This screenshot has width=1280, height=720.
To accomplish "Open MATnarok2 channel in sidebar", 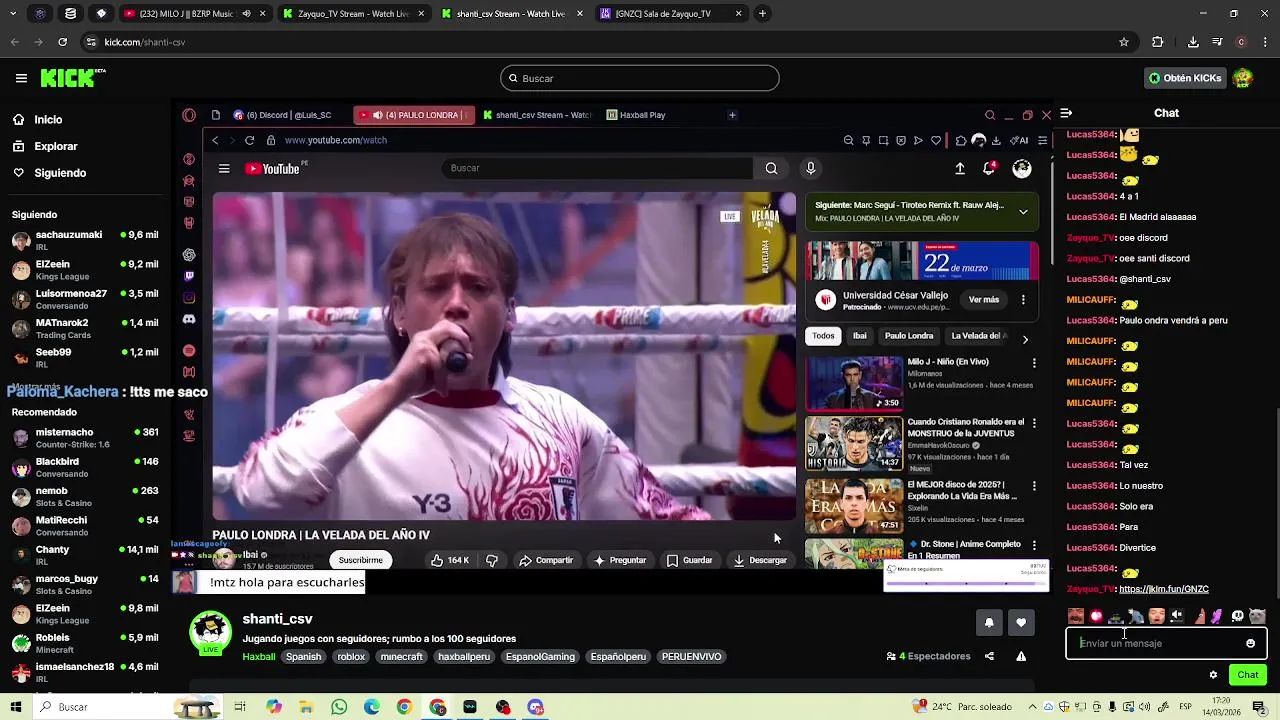I will pyautogui.click(x=85, y=328).
